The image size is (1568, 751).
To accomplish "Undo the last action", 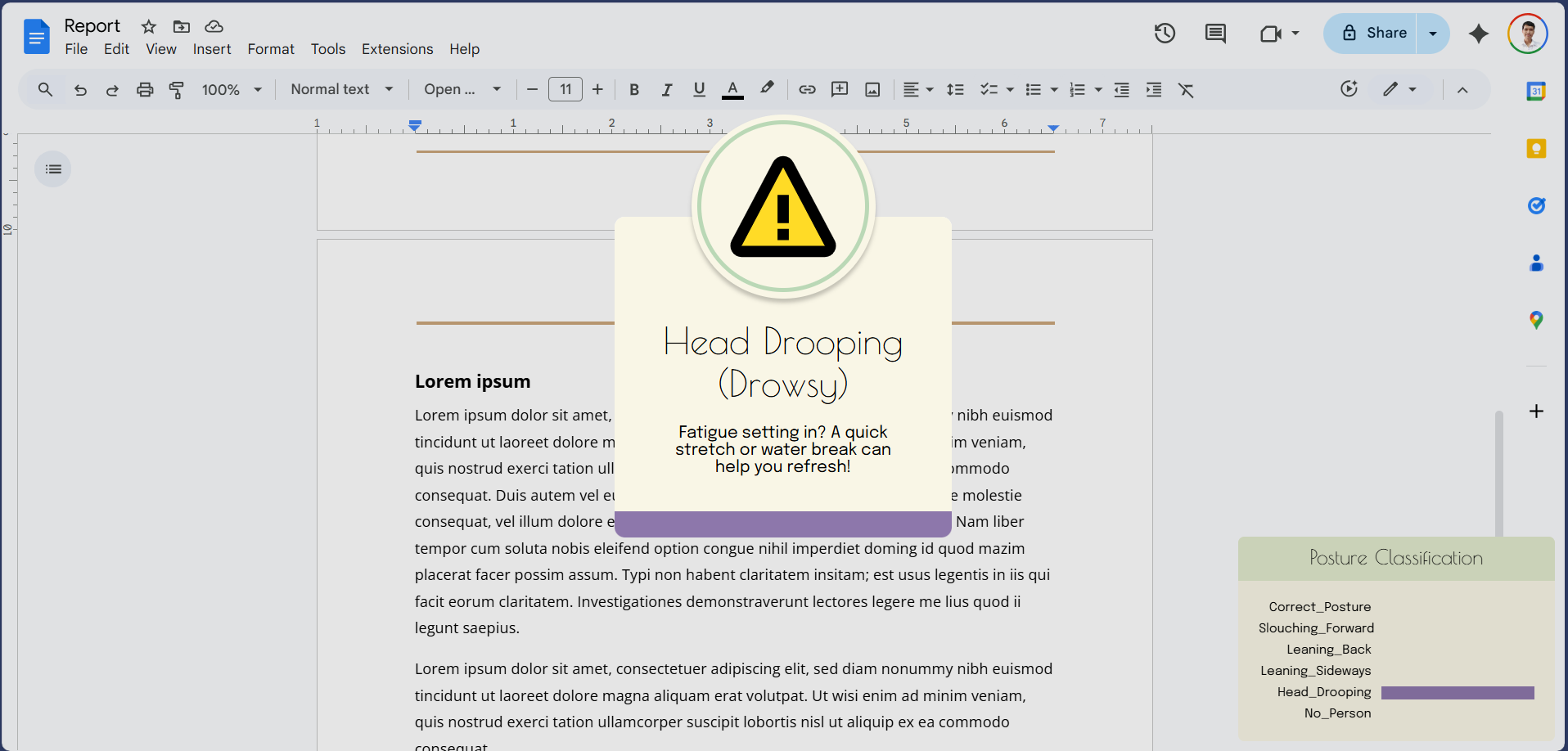I will (x=80, y=90).
